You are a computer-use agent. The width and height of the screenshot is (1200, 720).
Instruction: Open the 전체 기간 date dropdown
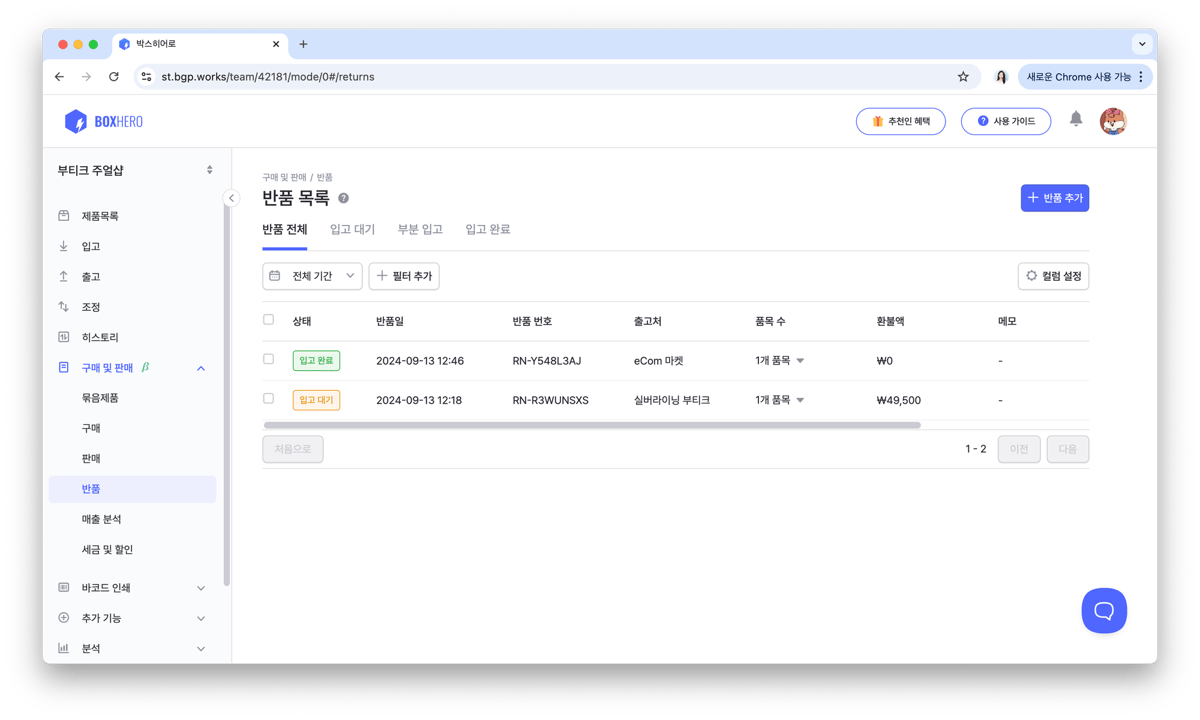pos(312,276)
